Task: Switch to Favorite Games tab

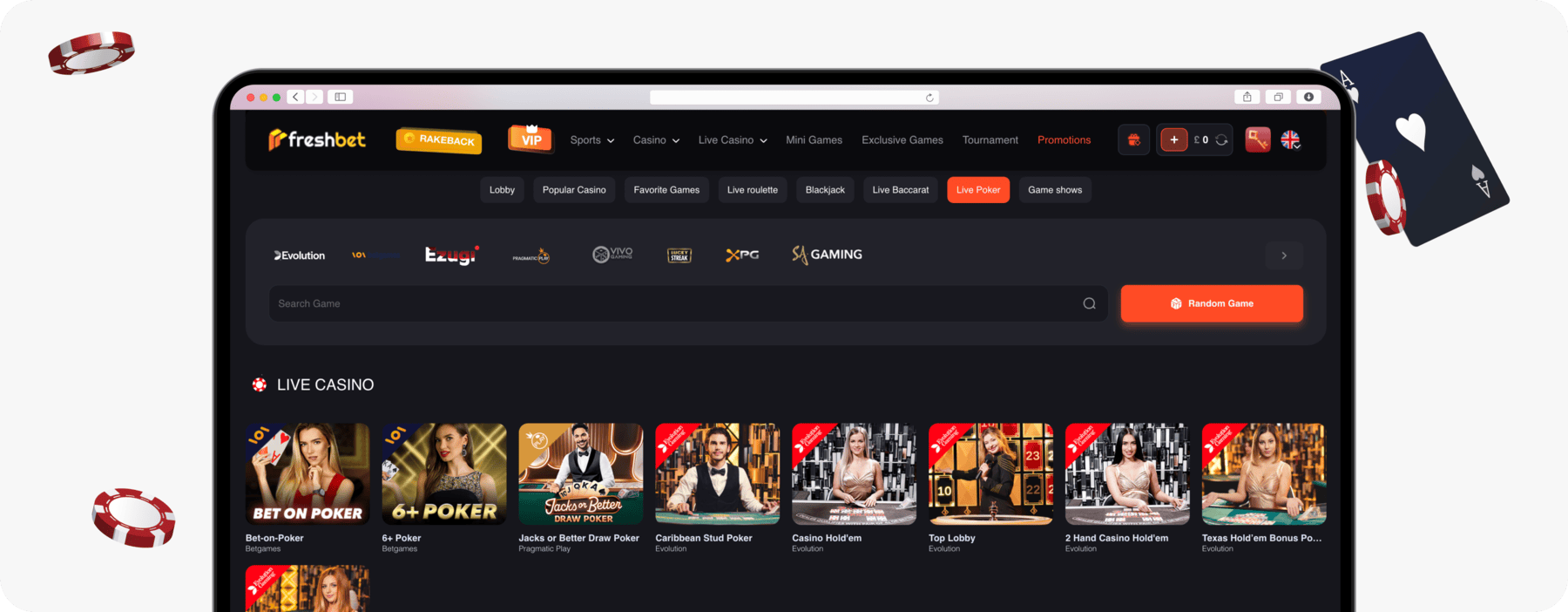Action: pyautogui.click(x=666, y=190)
